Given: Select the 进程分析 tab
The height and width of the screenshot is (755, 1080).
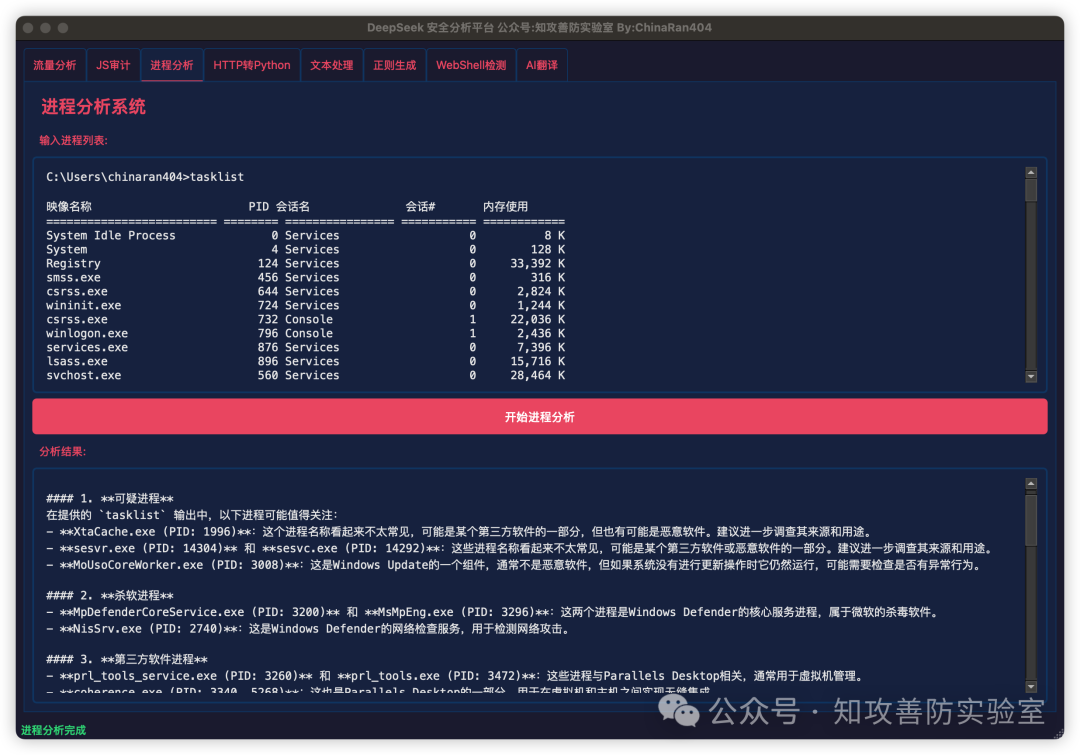Looking at the screenshot, I should click(x=172, y=65).
